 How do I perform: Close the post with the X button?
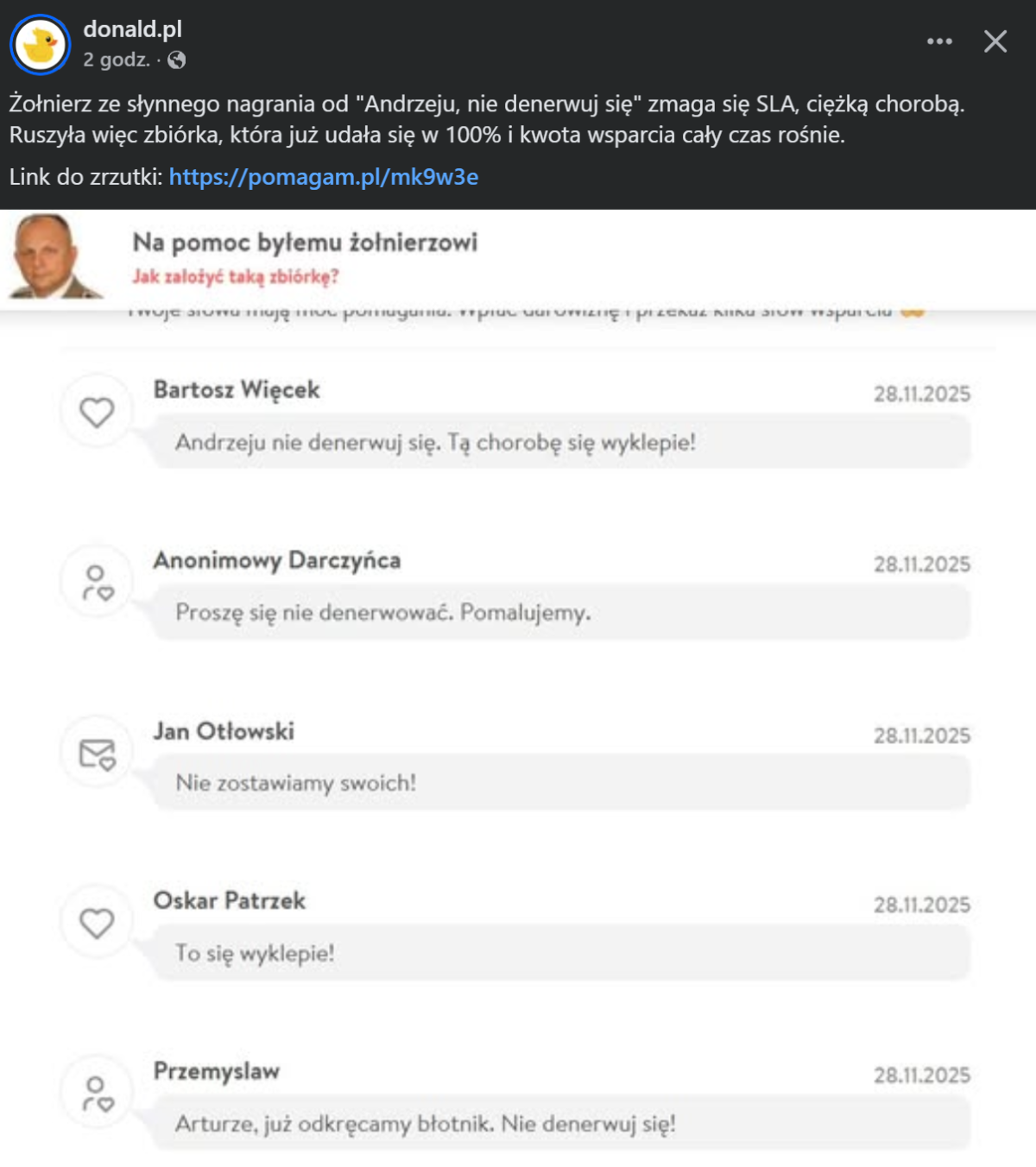tap(995, 41)
